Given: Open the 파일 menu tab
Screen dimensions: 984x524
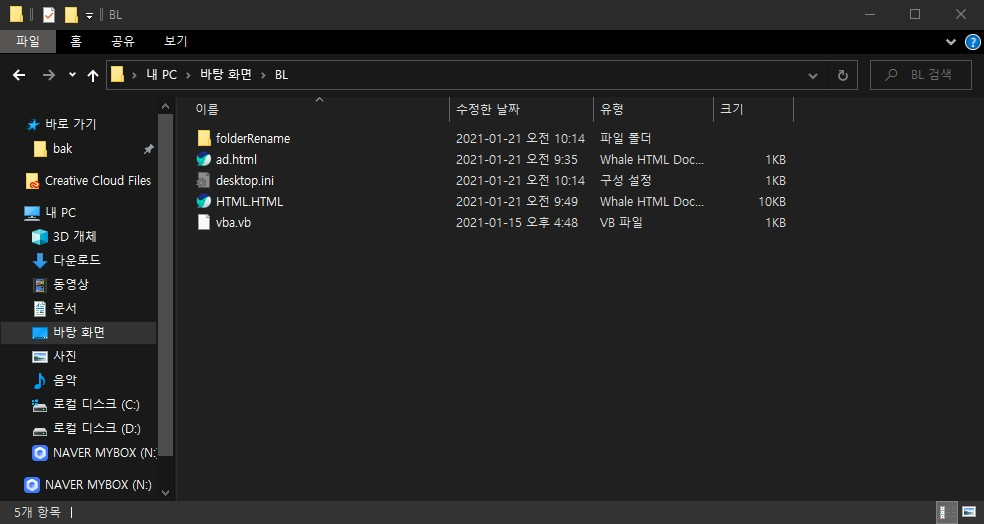Looking at the screenshot, I should pyautogui.click(x=28, y=41).
